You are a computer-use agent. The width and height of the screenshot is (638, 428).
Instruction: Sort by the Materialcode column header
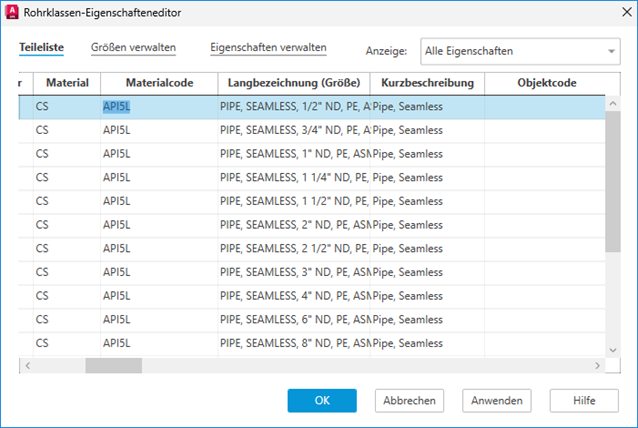click(x=159, y=82)
